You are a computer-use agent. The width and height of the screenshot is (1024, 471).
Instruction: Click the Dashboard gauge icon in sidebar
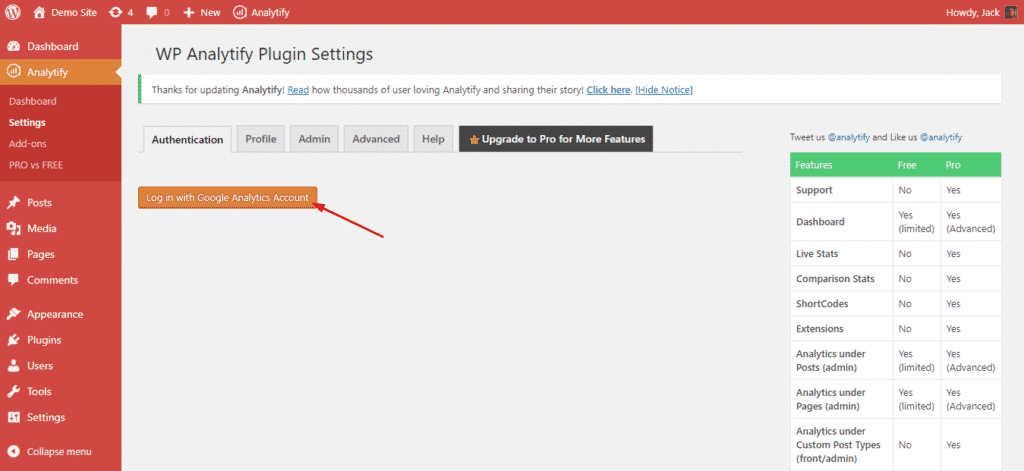click(x=13, y=46)
